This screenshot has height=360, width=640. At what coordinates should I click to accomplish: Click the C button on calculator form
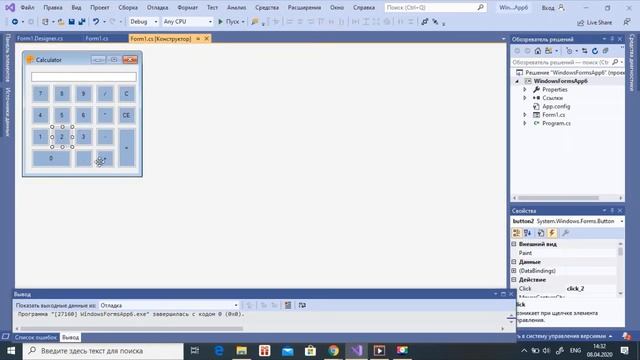point(127,94)
